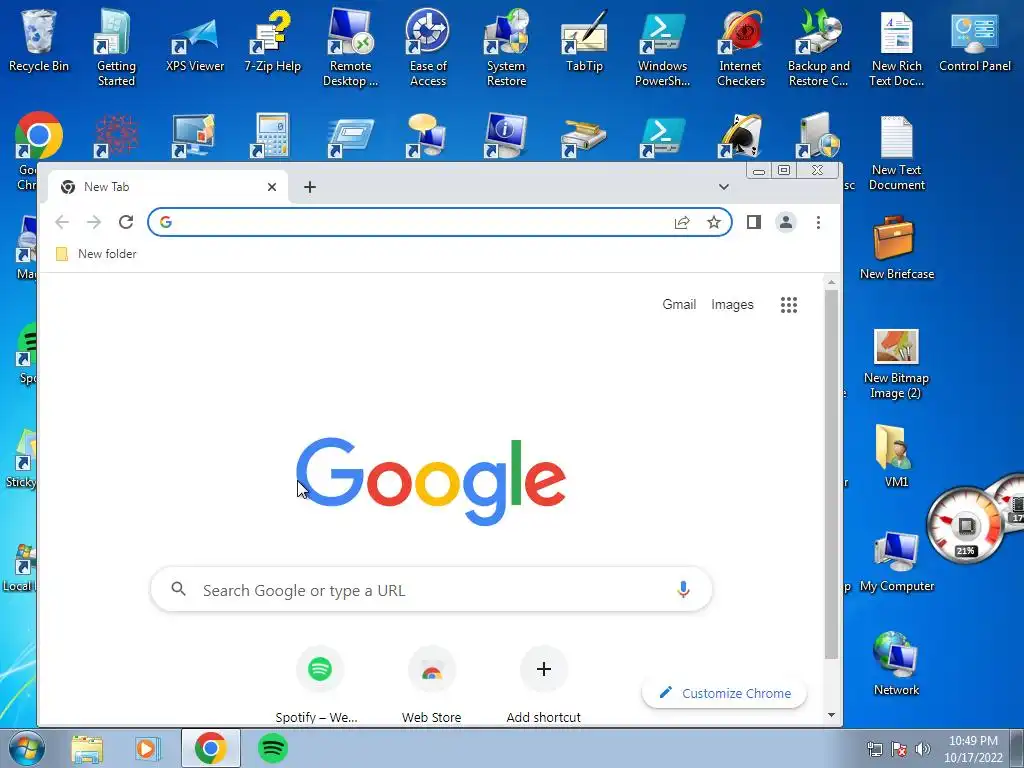Image resolution: width=1024 pixels, height=768 pixels.
Task: Select the System Restore desktop icon
Action: tap(506, 48)
